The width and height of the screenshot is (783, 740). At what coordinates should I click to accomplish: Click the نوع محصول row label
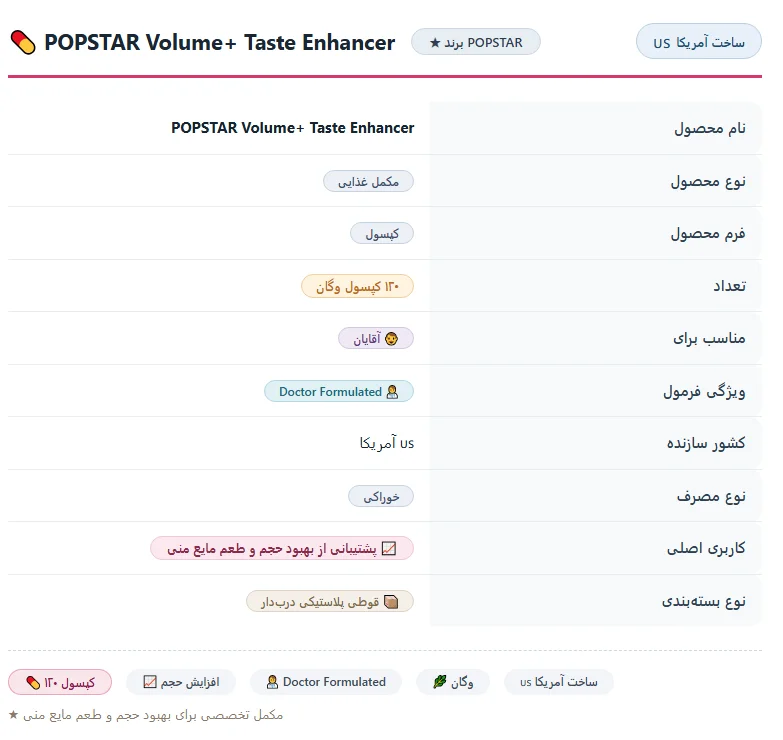pyautogui.click(x=708, y=181)
